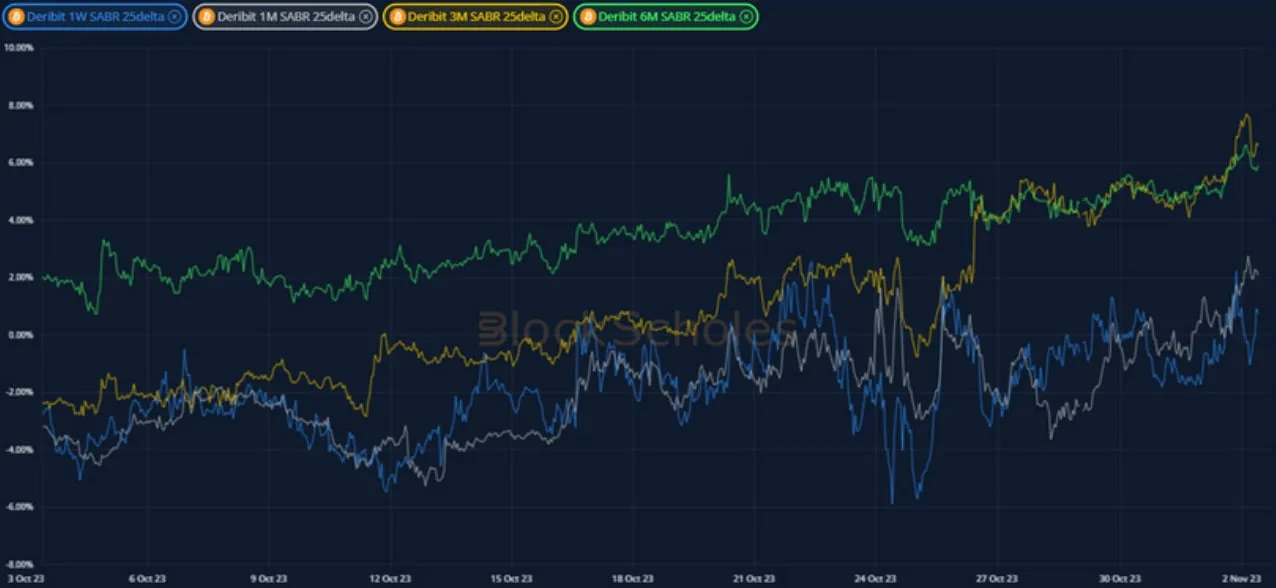Click the Bitcoin icon in the 3M chip

point(396,17)
